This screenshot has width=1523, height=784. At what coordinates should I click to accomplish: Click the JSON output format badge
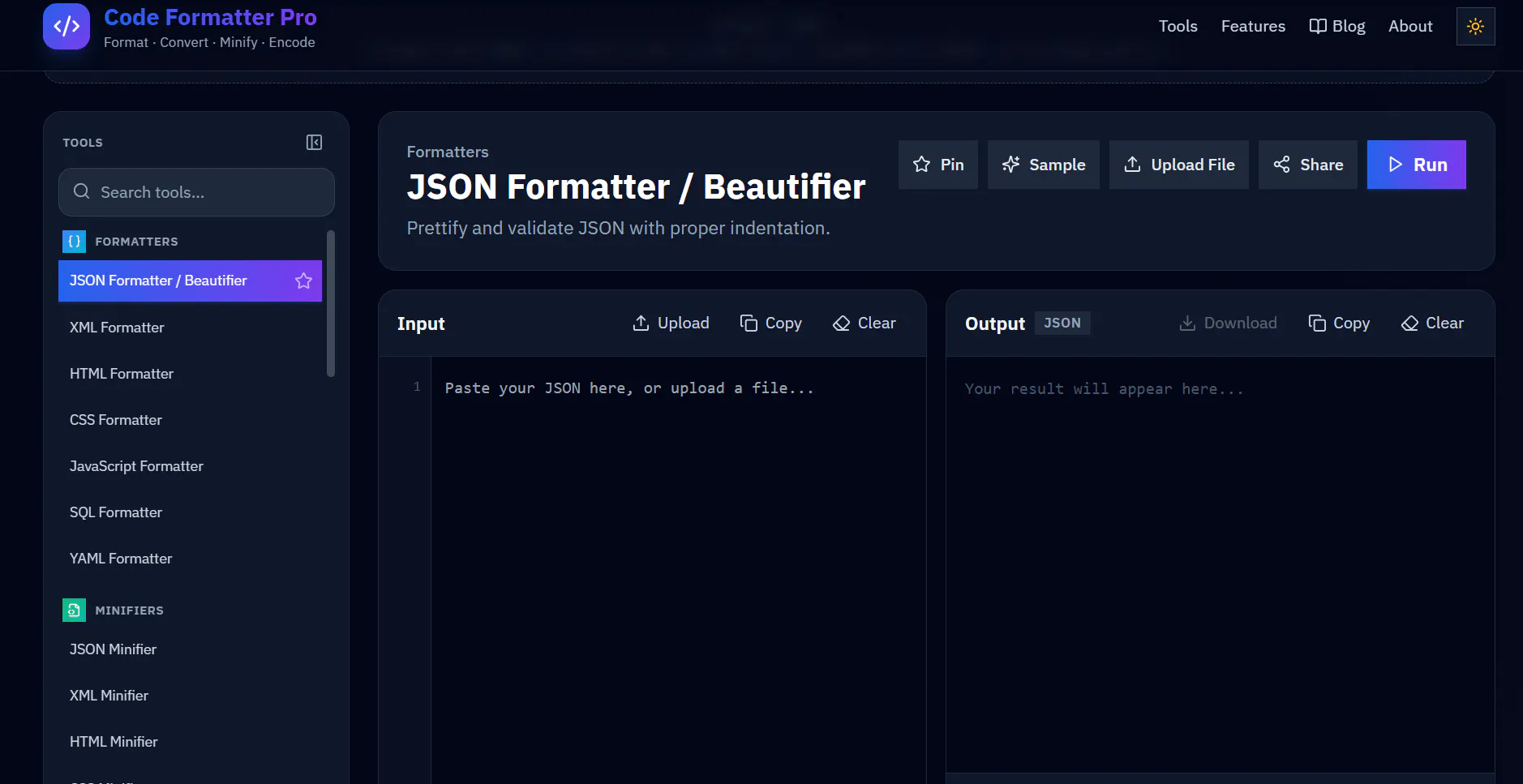tap(1062, 323)
